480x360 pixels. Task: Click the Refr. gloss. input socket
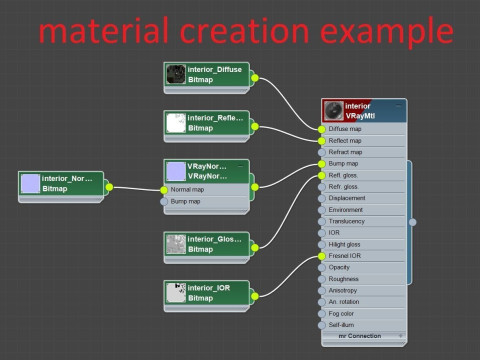(322, 187)
